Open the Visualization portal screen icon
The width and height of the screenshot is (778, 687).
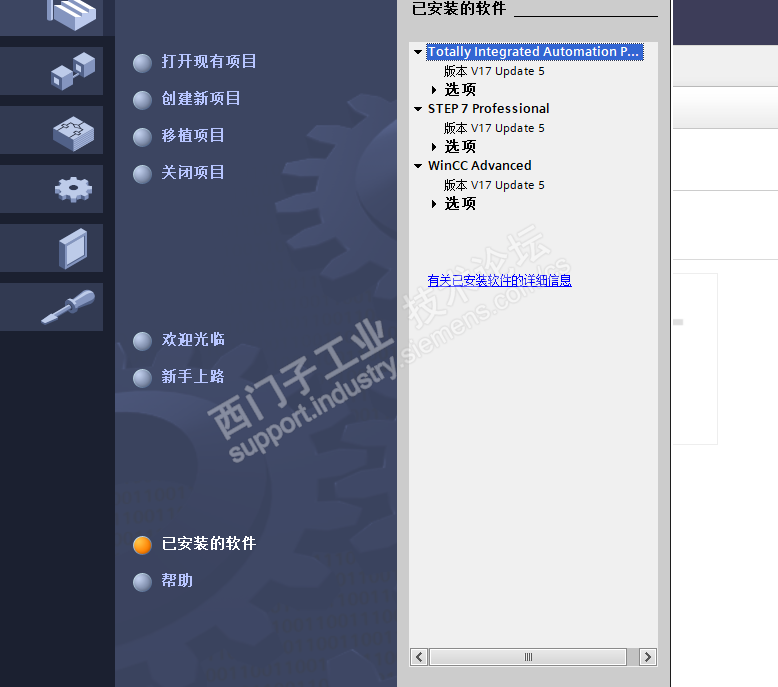(x=73, y=249)
